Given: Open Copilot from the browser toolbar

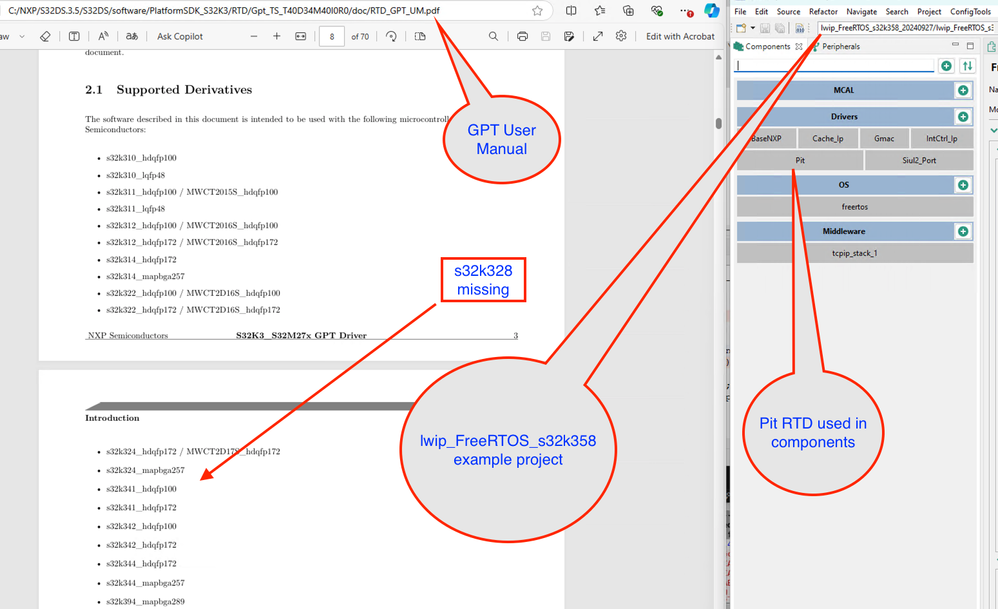Looking at the screenshot, I should (714, 11).
